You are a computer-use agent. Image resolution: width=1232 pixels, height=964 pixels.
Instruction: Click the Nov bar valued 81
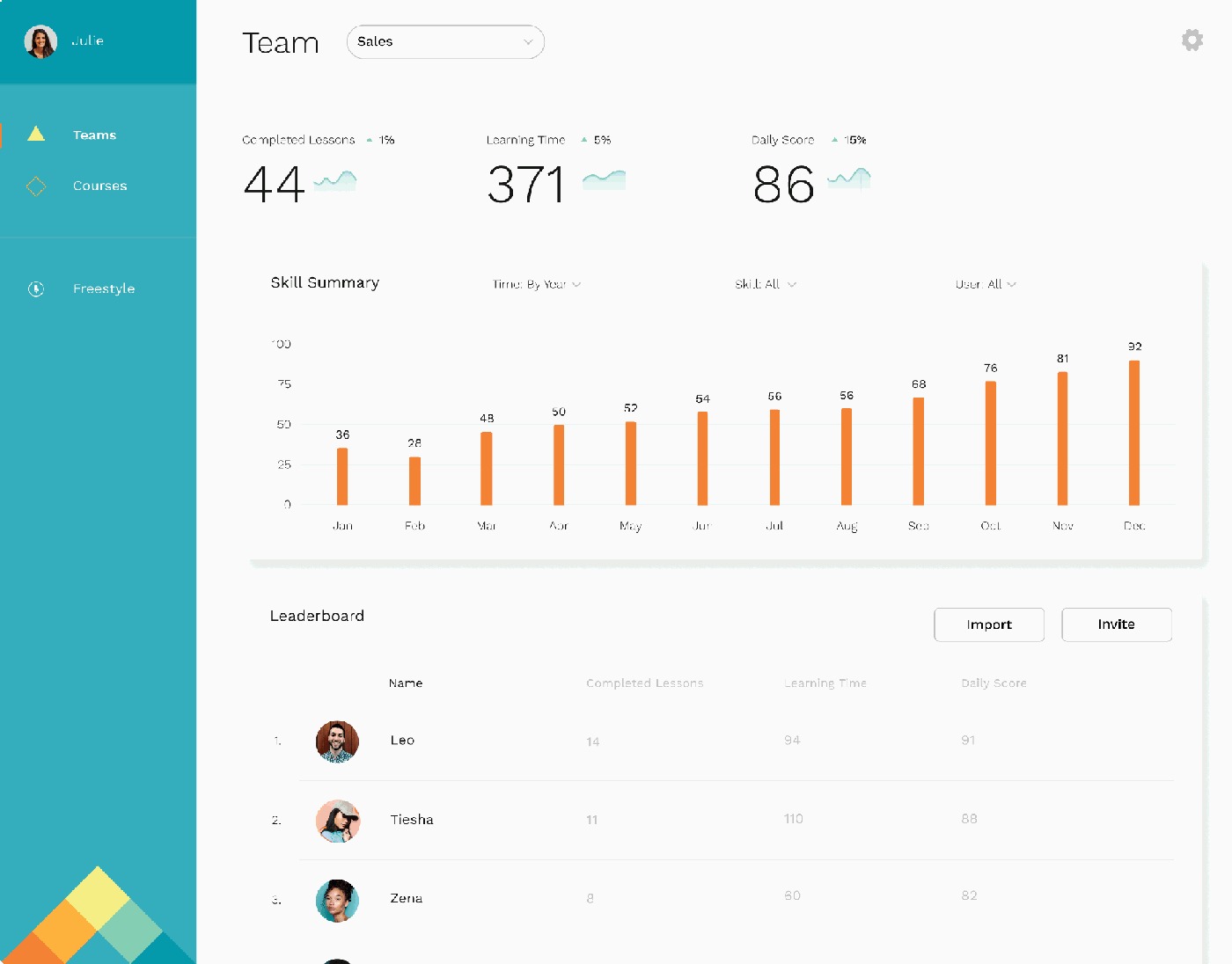point(1063,438)
